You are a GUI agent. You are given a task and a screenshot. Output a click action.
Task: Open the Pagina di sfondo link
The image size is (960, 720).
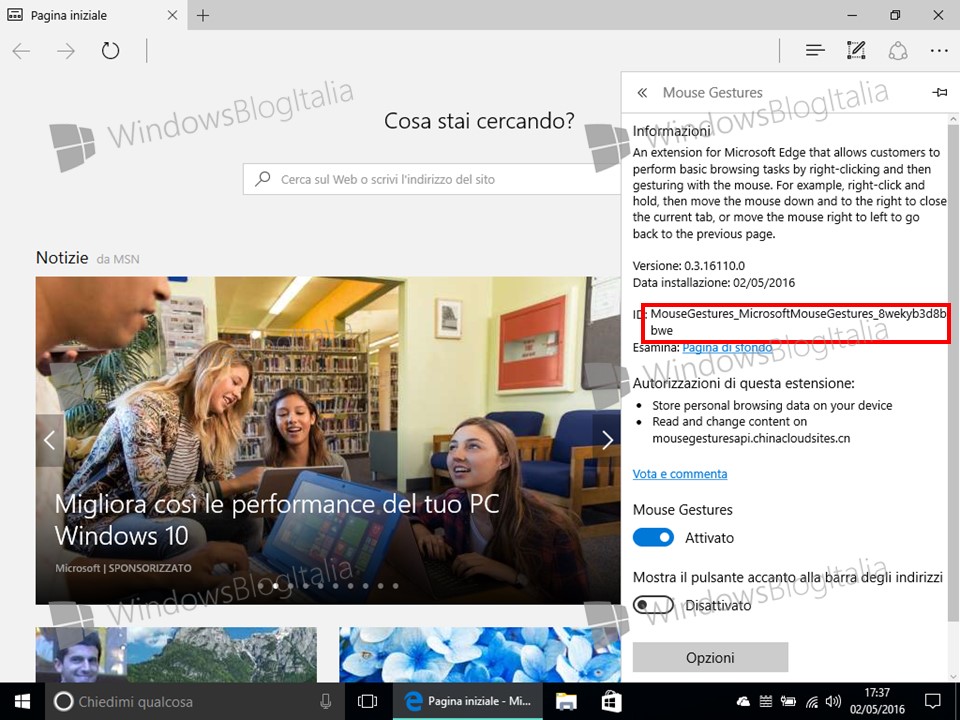727,347
